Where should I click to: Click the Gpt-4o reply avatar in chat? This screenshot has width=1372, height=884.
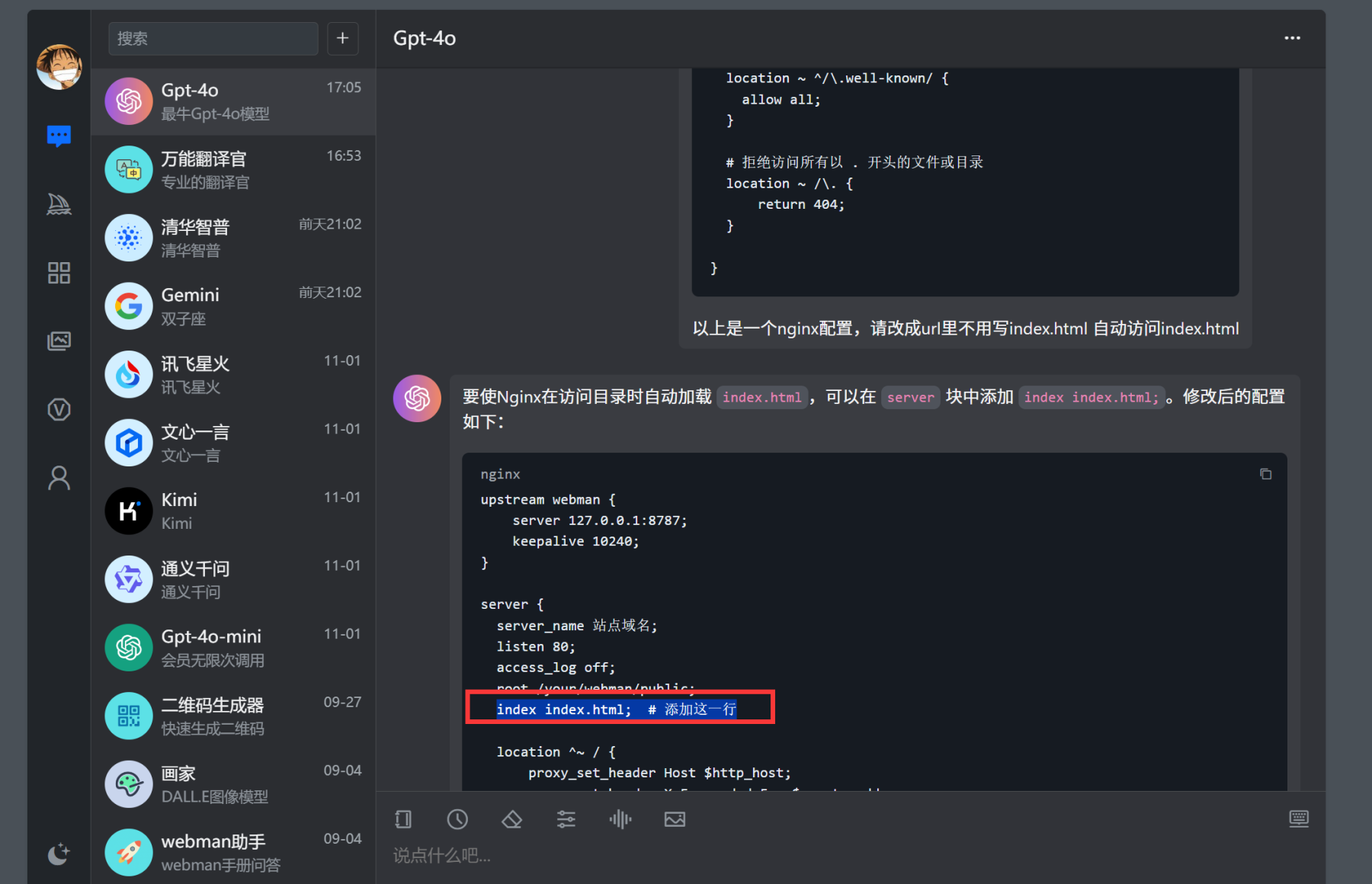417,398
